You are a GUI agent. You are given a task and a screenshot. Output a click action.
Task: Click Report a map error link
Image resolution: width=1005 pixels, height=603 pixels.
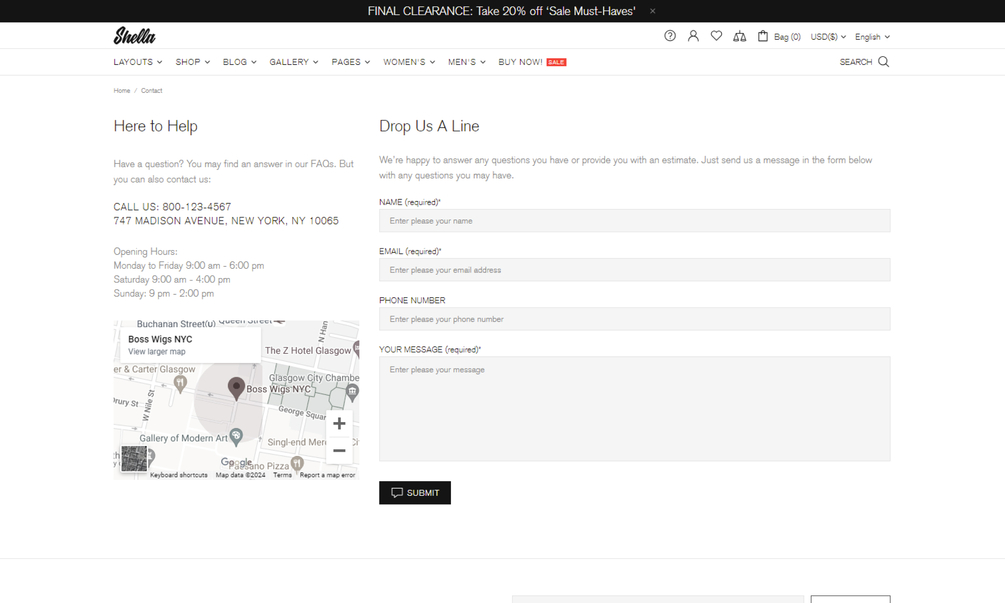point(328,475)
